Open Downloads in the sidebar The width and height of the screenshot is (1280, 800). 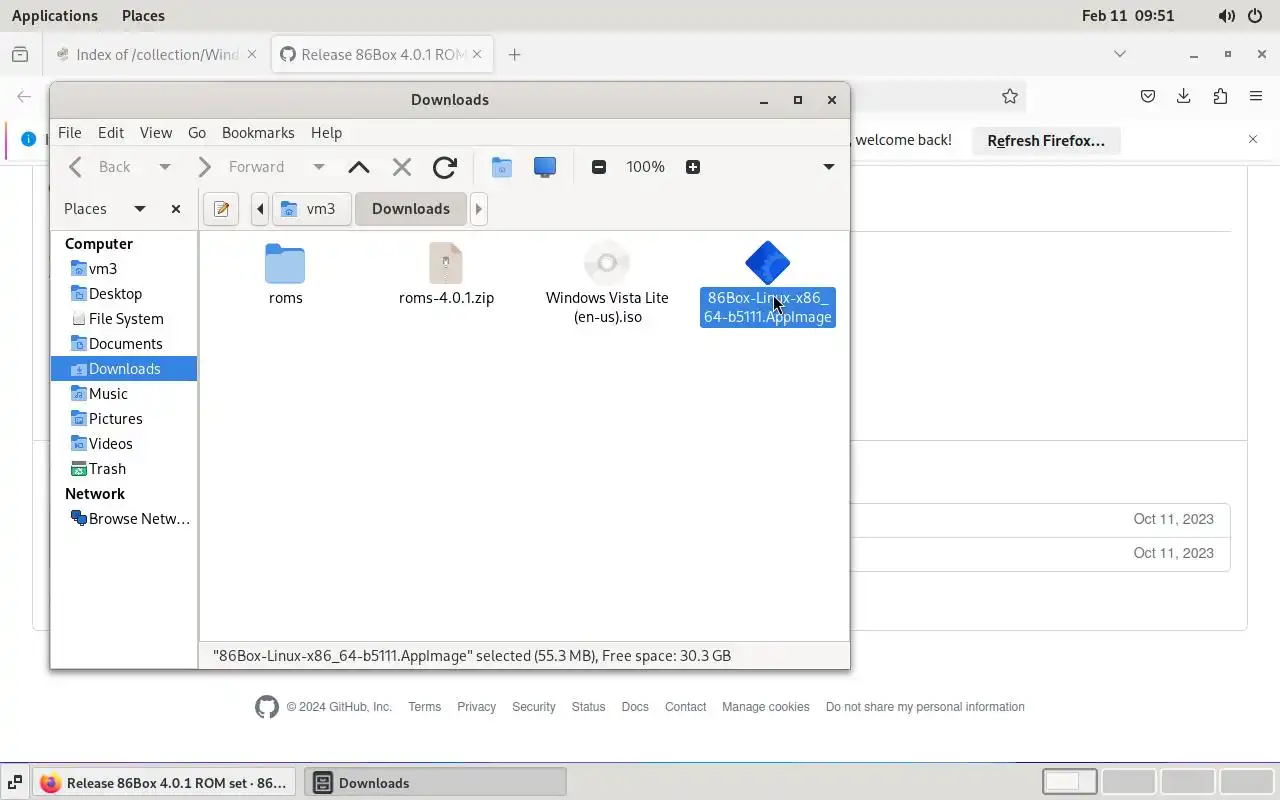tap(124, 368)
